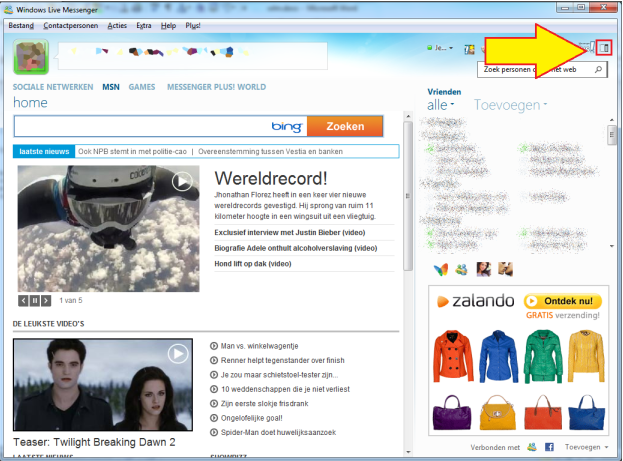Click the red handbag in zalando ad
This screenshot has height=461, width=623.
click(543, 413)
